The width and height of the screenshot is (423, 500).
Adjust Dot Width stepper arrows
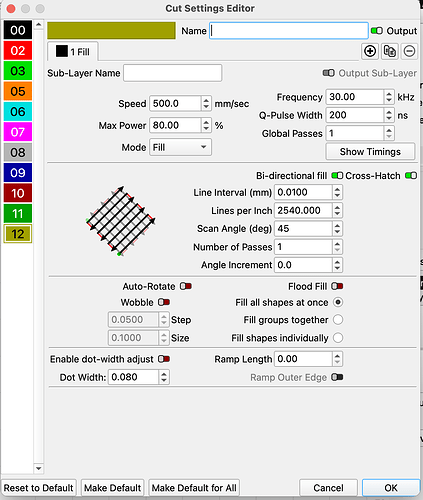[x=164, y=377]
